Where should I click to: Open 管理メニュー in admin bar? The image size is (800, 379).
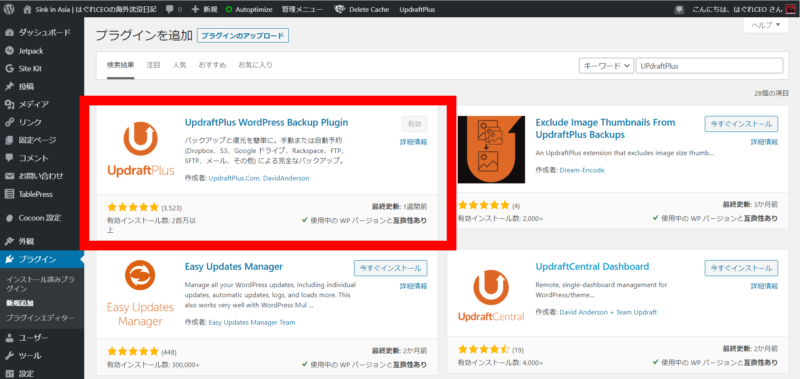302,9
